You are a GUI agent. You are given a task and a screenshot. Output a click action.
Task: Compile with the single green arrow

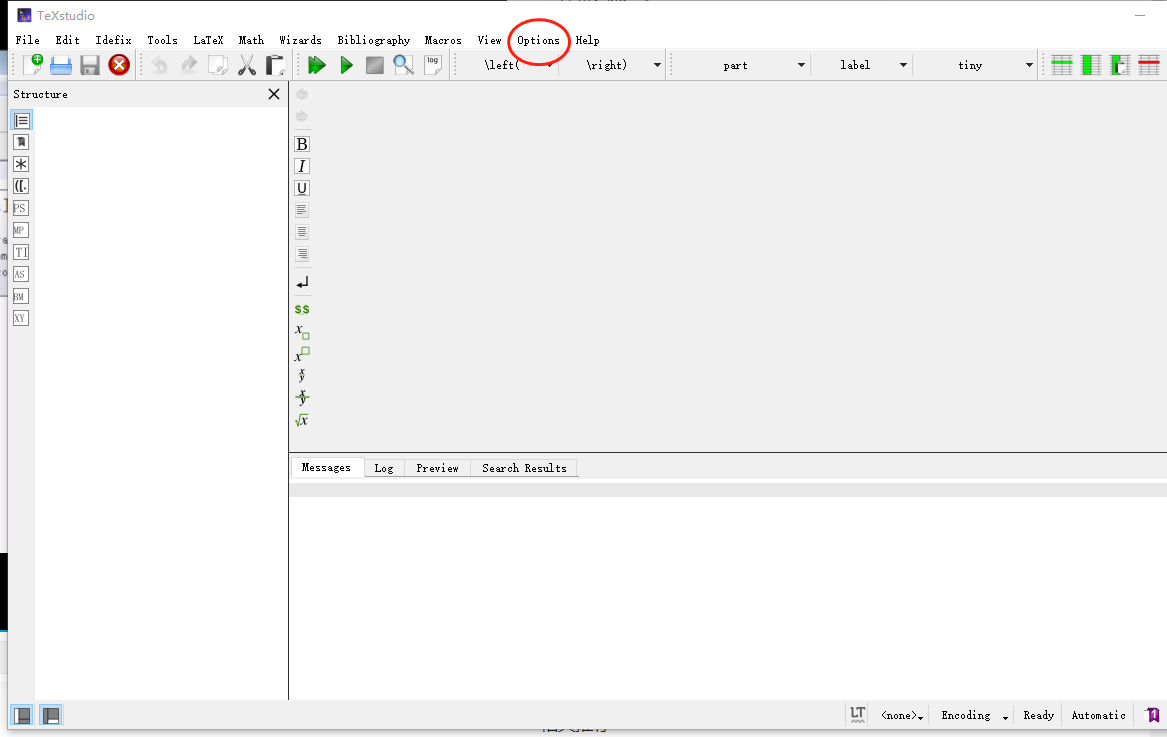pos(346,66)
